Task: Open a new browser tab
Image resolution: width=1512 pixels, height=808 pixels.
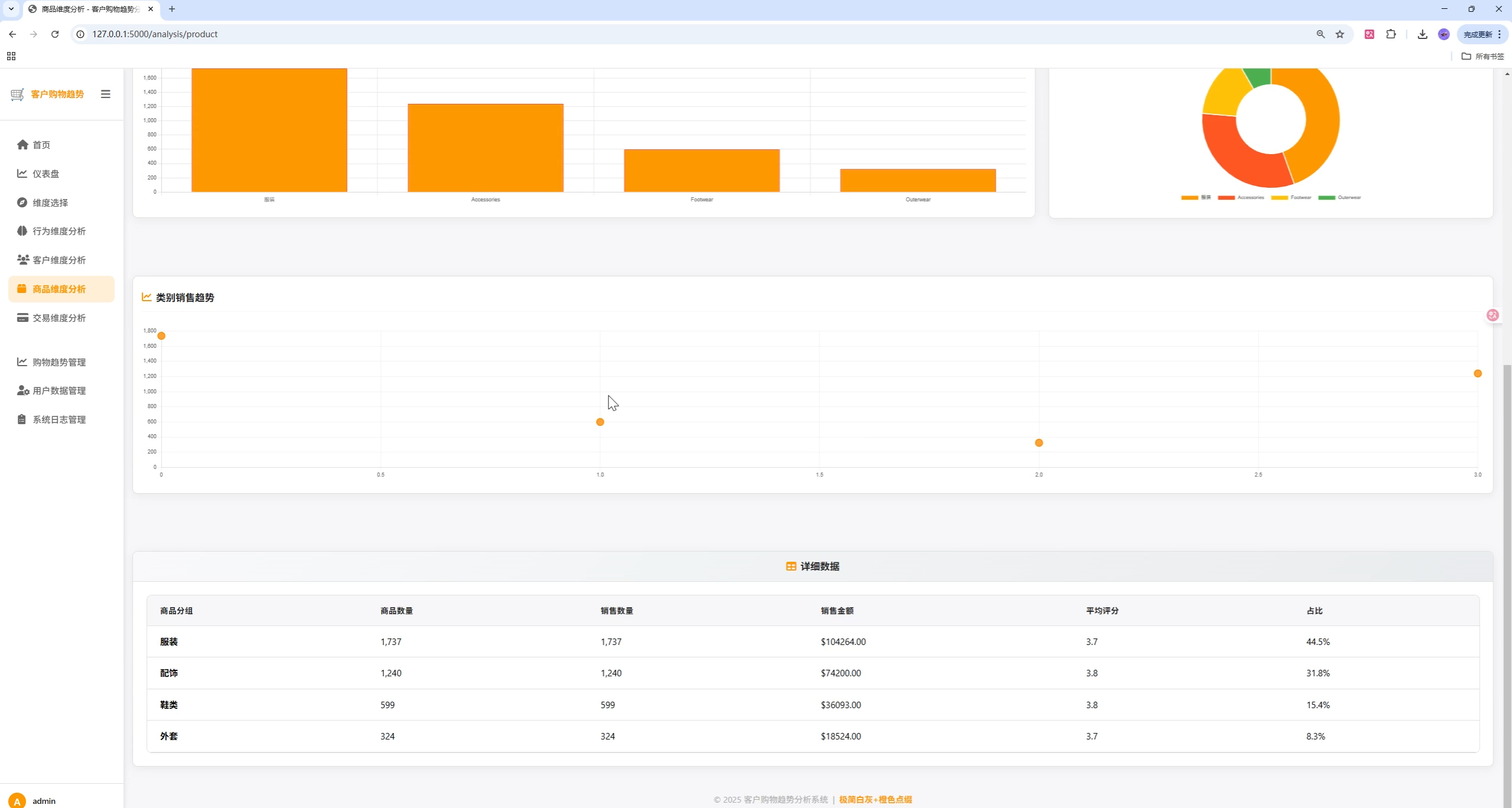Action: click(172, 9)
